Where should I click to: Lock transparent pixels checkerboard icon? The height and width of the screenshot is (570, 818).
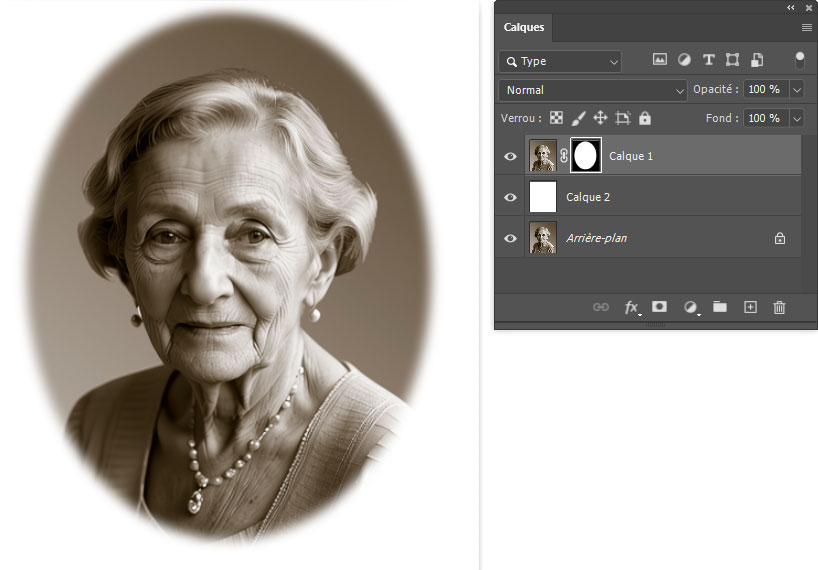(556, 118)
